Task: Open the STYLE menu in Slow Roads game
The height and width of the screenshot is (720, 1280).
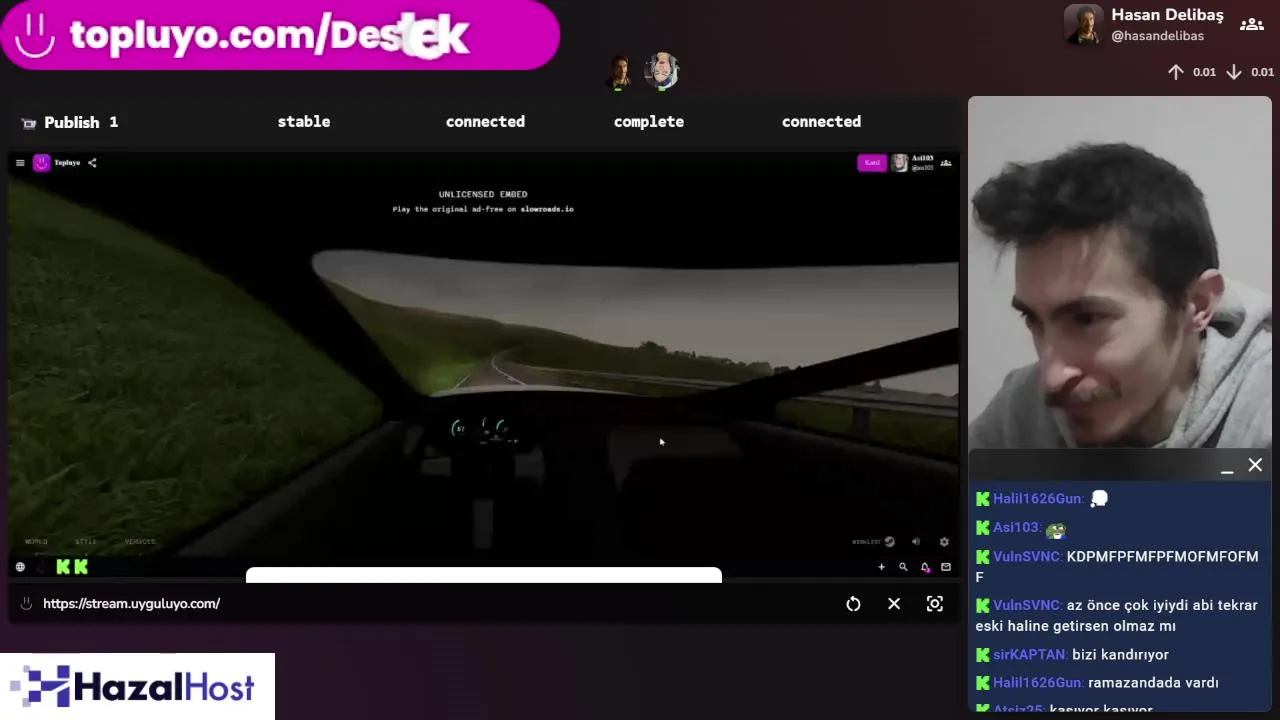Action: [x=86, y=542]
